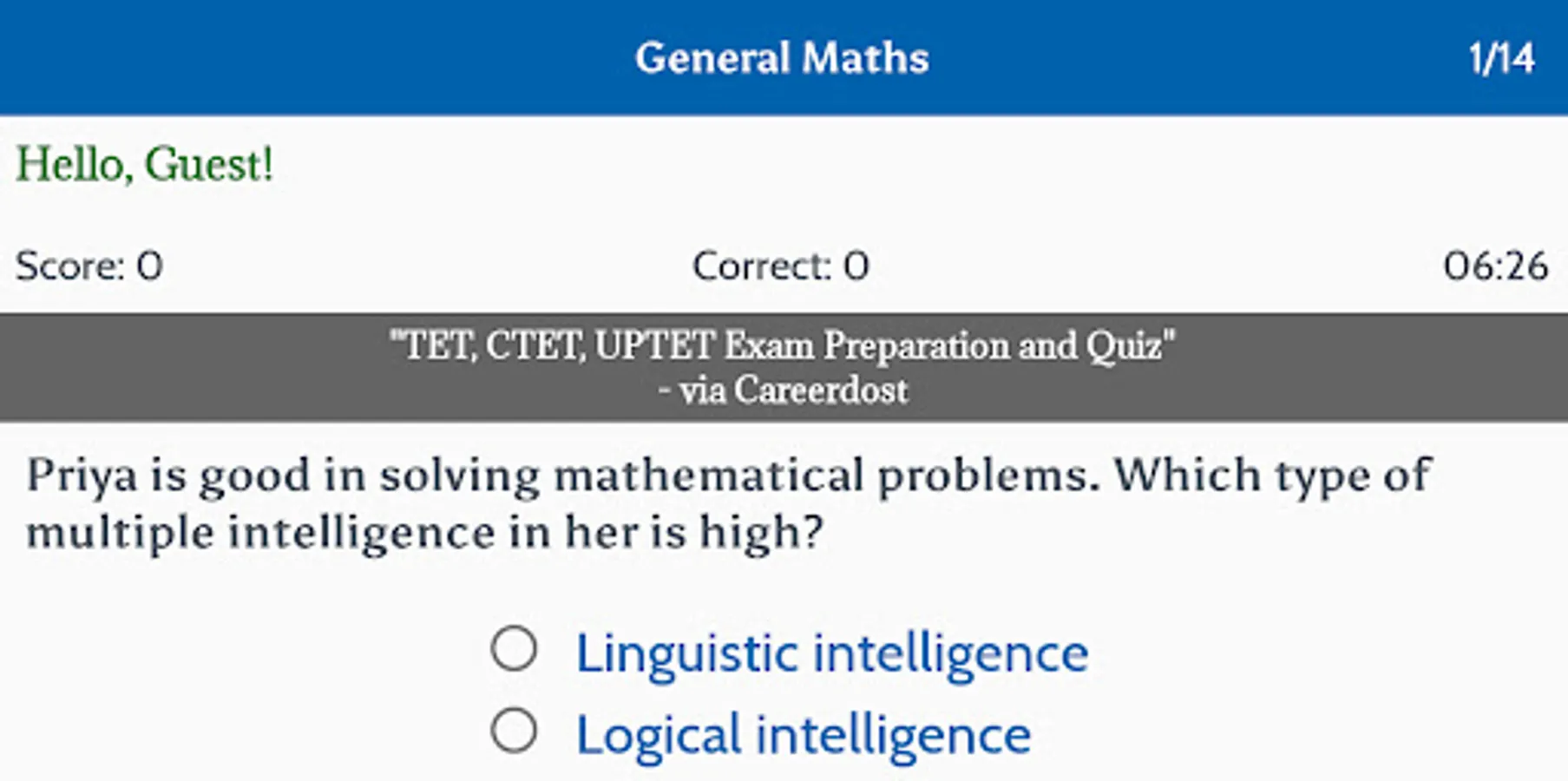Click the "General Maths" quiz title
This screenshot has height=781, width=1568.
click(x=782, y=58)
